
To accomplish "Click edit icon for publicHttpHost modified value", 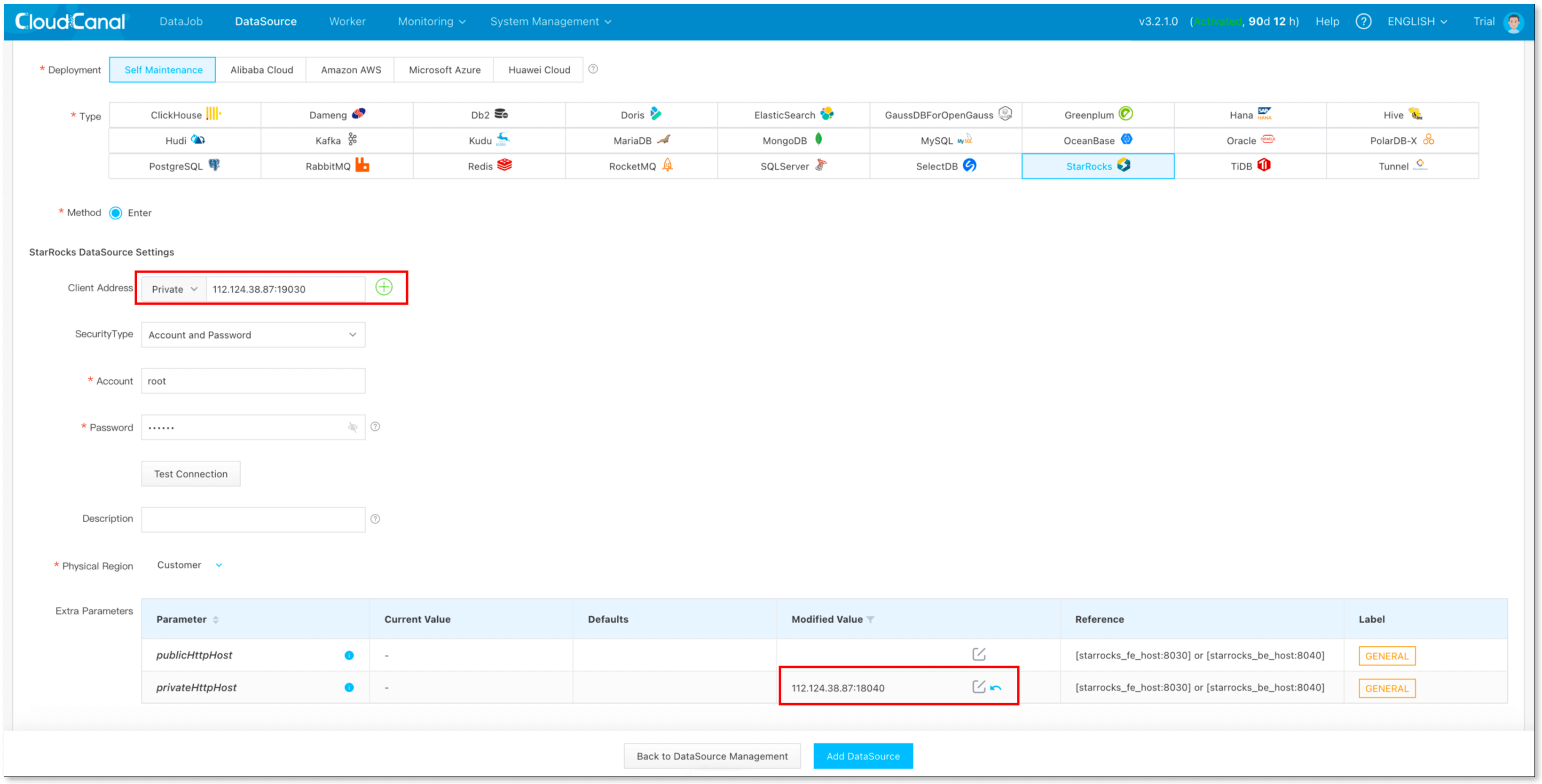I will pos(979,654).
